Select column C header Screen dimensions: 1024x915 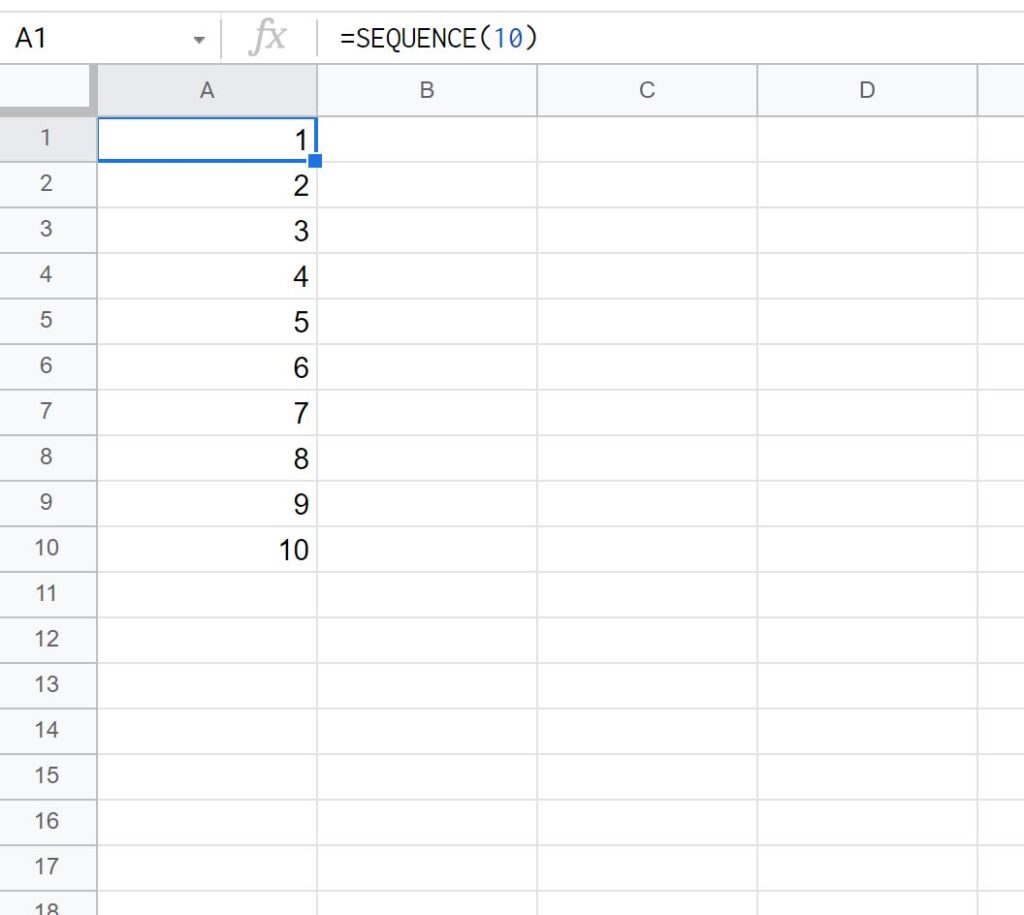[646, 90]
